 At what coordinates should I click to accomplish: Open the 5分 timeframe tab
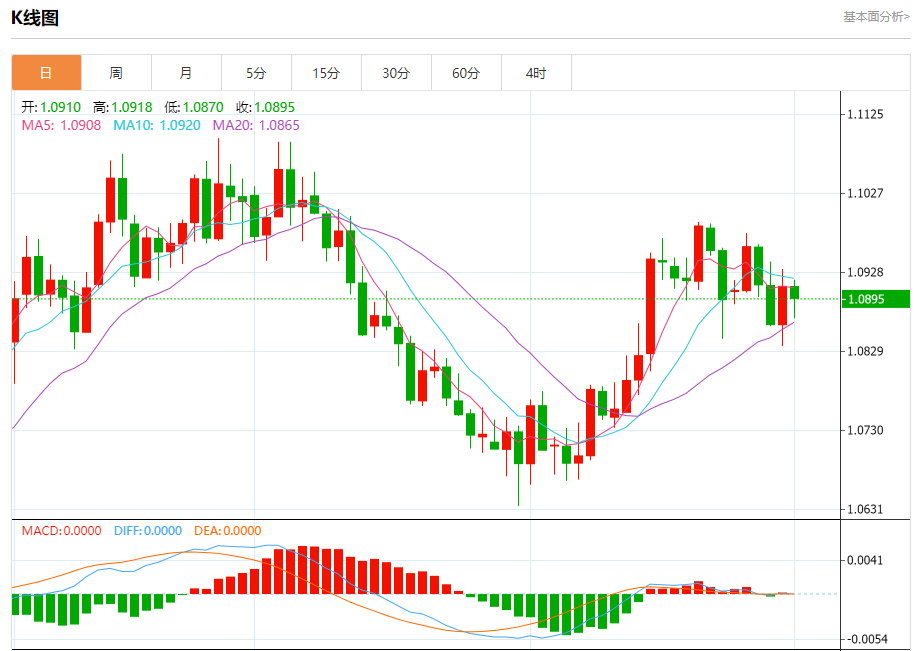point(256,73)
